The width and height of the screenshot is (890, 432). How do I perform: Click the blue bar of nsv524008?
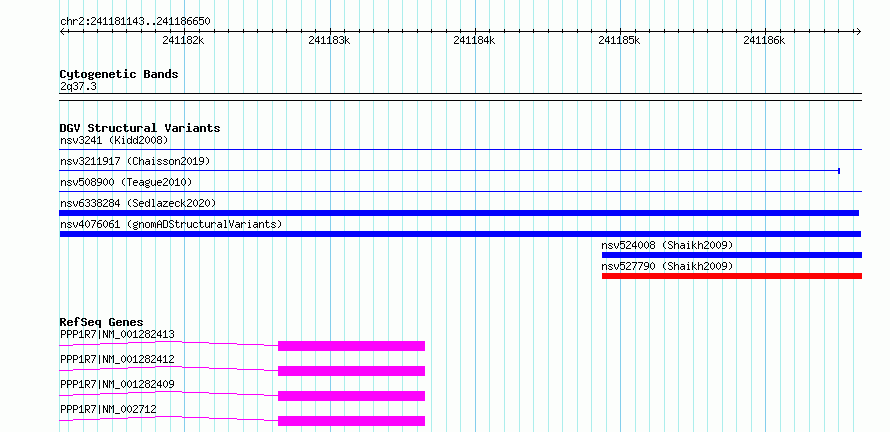pos(732,255)
